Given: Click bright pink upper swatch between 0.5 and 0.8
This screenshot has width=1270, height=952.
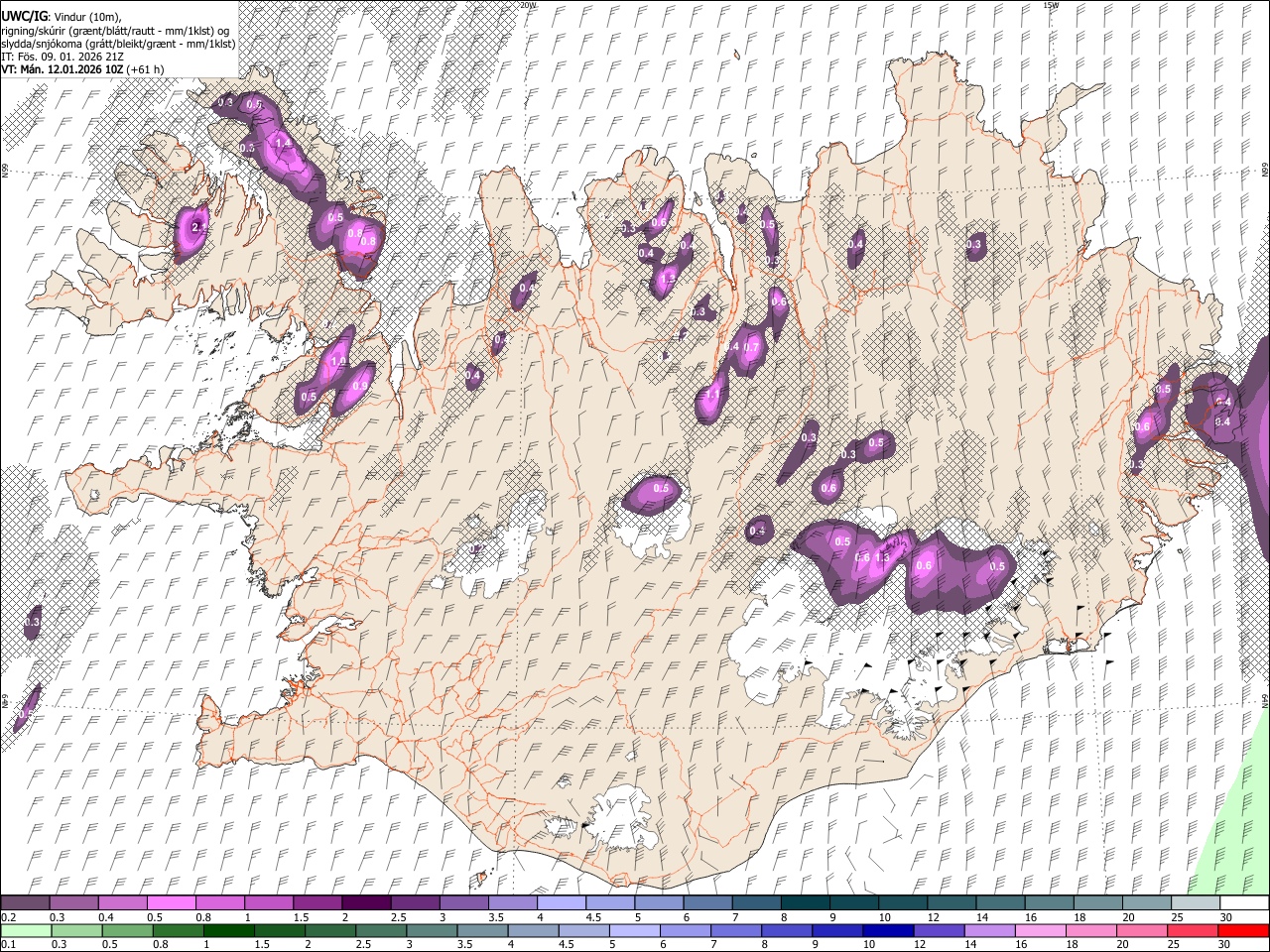Looking at the screenshot, I should [171, 903].
